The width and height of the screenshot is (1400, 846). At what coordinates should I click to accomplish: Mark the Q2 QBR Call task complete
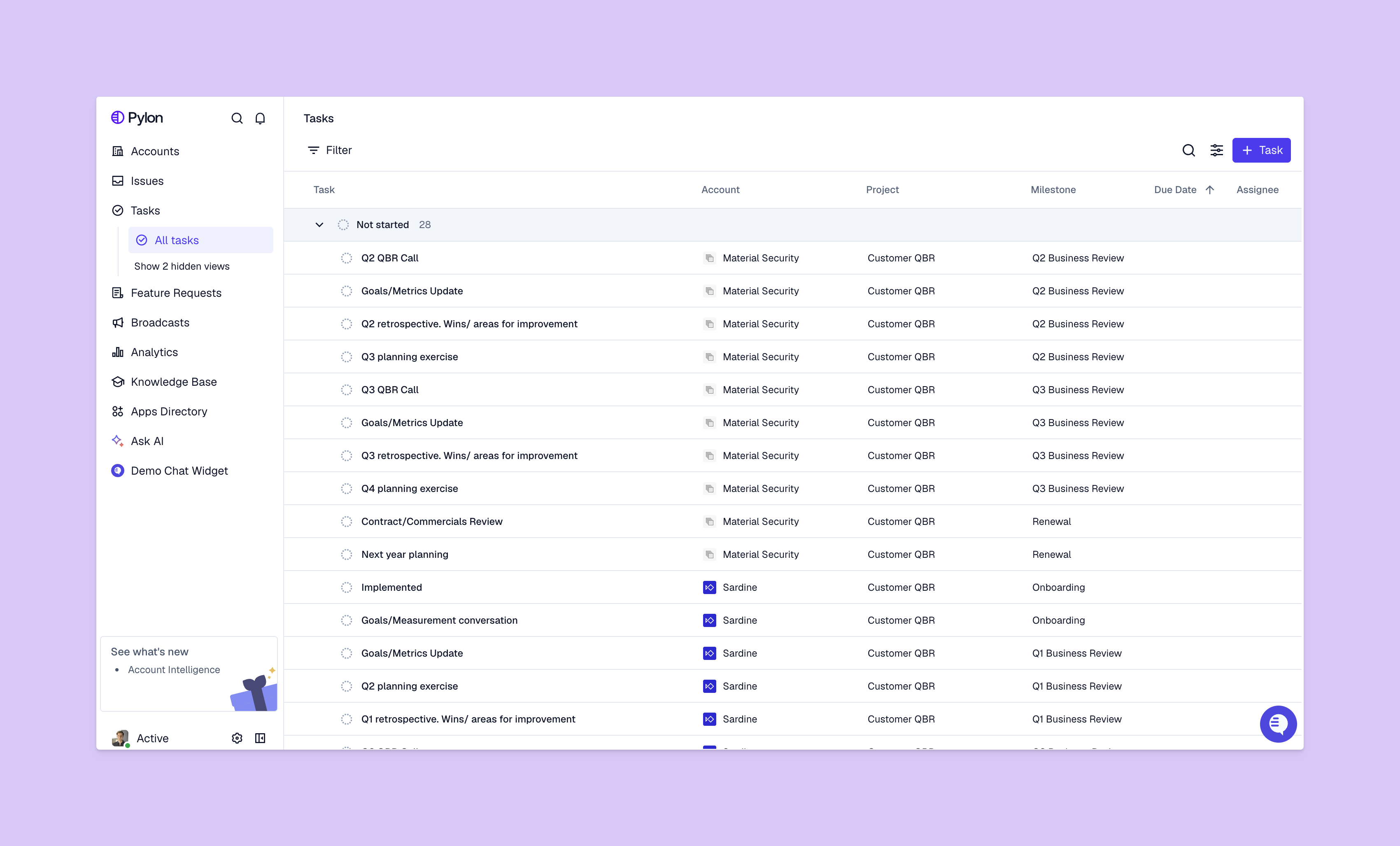click(347, 258)
